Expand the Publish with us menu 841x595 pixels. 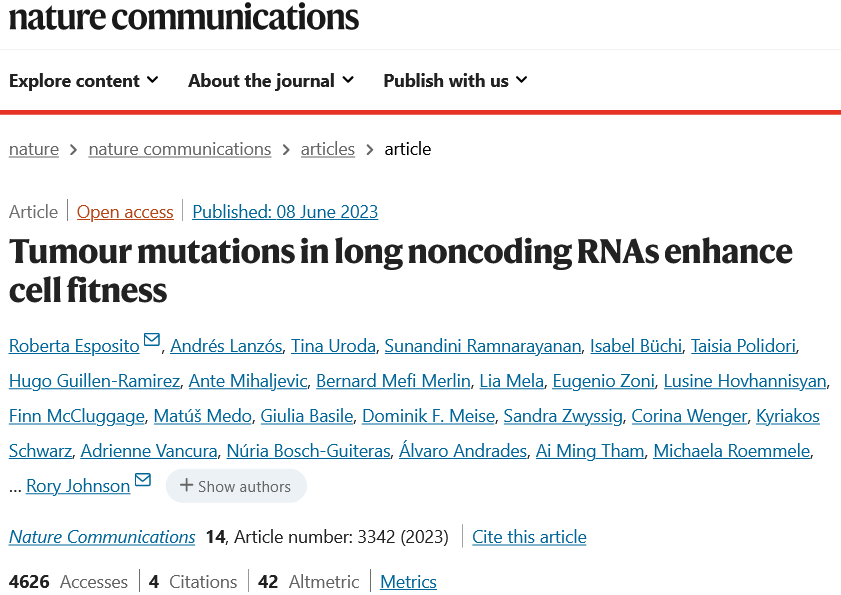coord(455,80)
